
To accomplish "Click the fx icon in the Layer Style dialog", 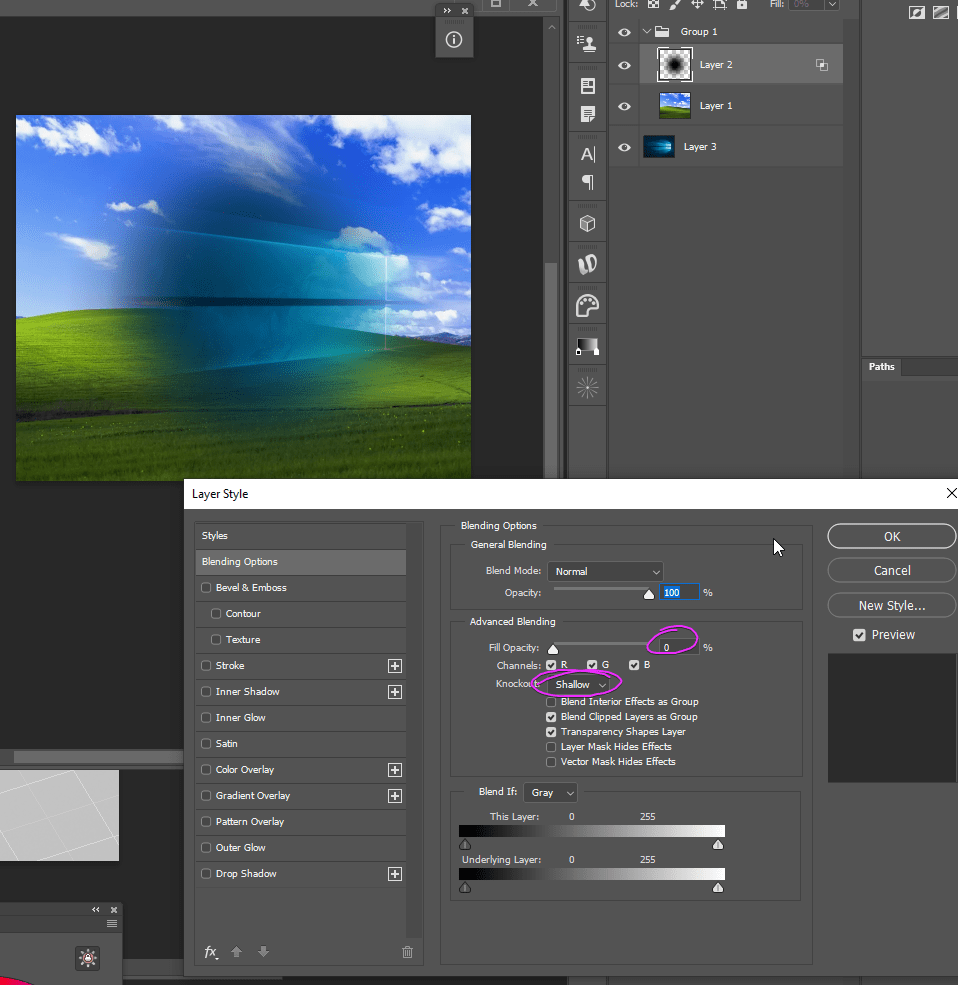I will coord(210,952).
